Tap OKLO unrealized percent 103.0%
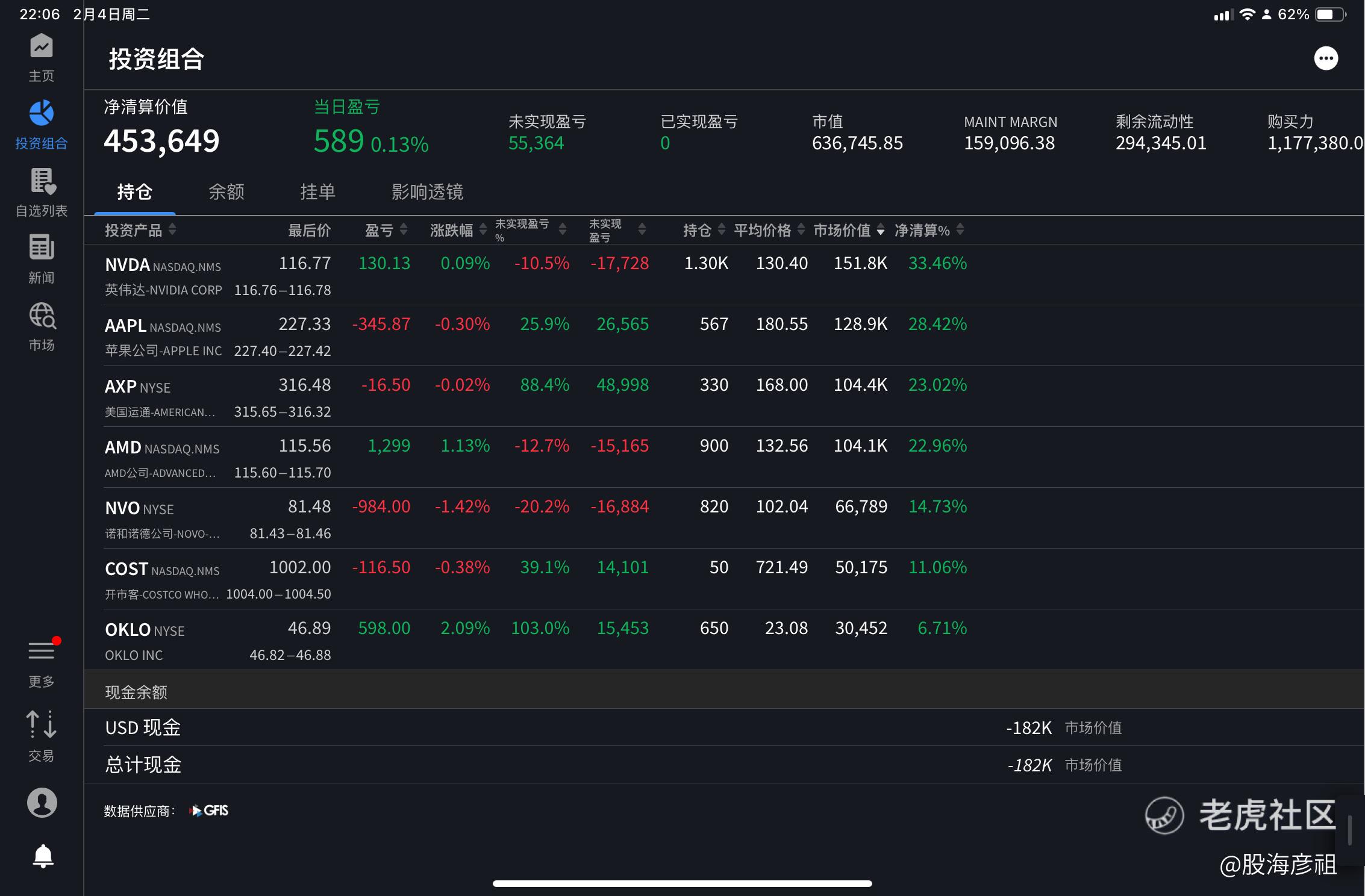This screenshot has width=1365, height=896. 540,628
